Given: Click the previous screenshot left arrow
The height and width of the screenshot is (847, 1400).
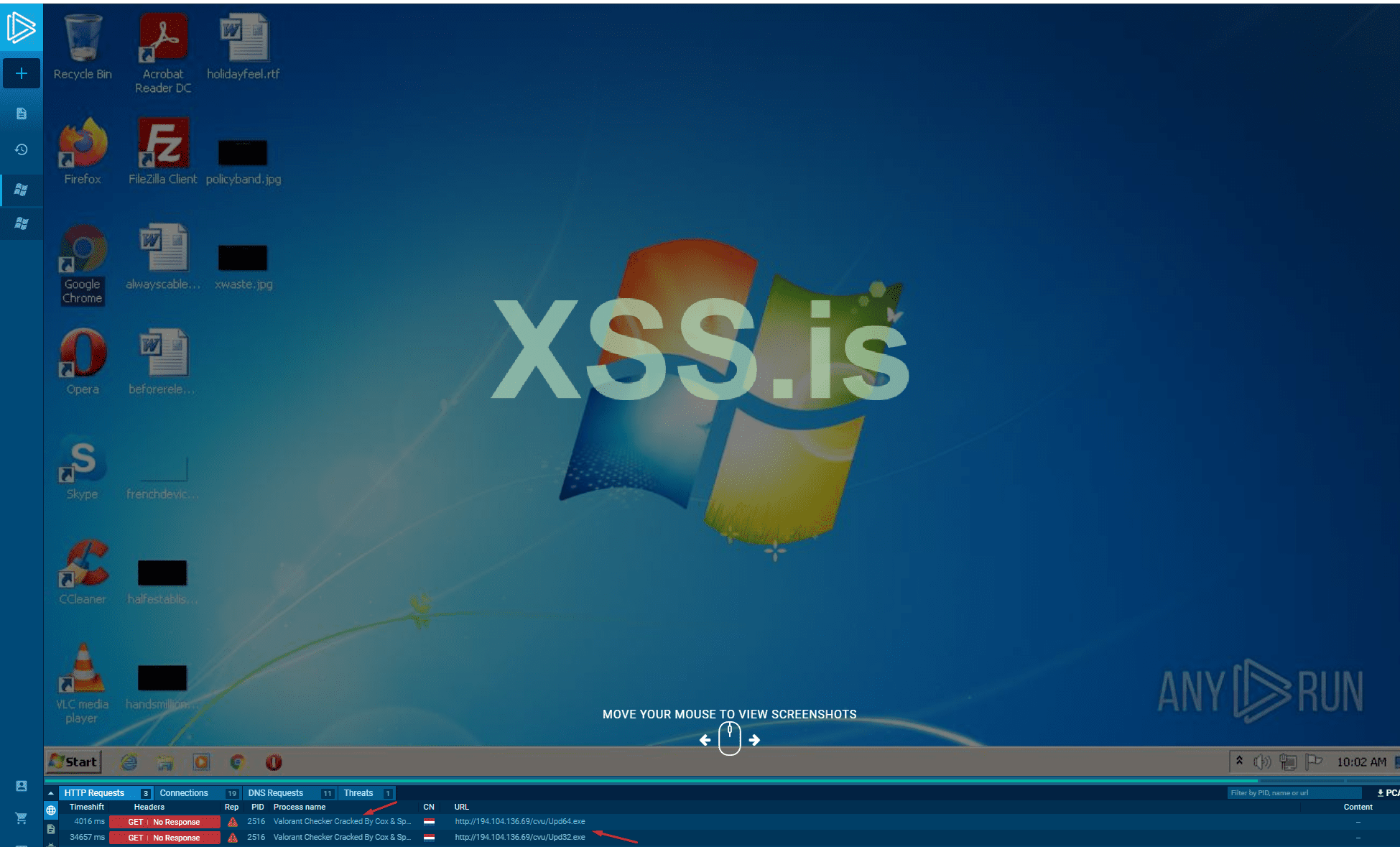Looking at the screenshot, I should (705, 740).
